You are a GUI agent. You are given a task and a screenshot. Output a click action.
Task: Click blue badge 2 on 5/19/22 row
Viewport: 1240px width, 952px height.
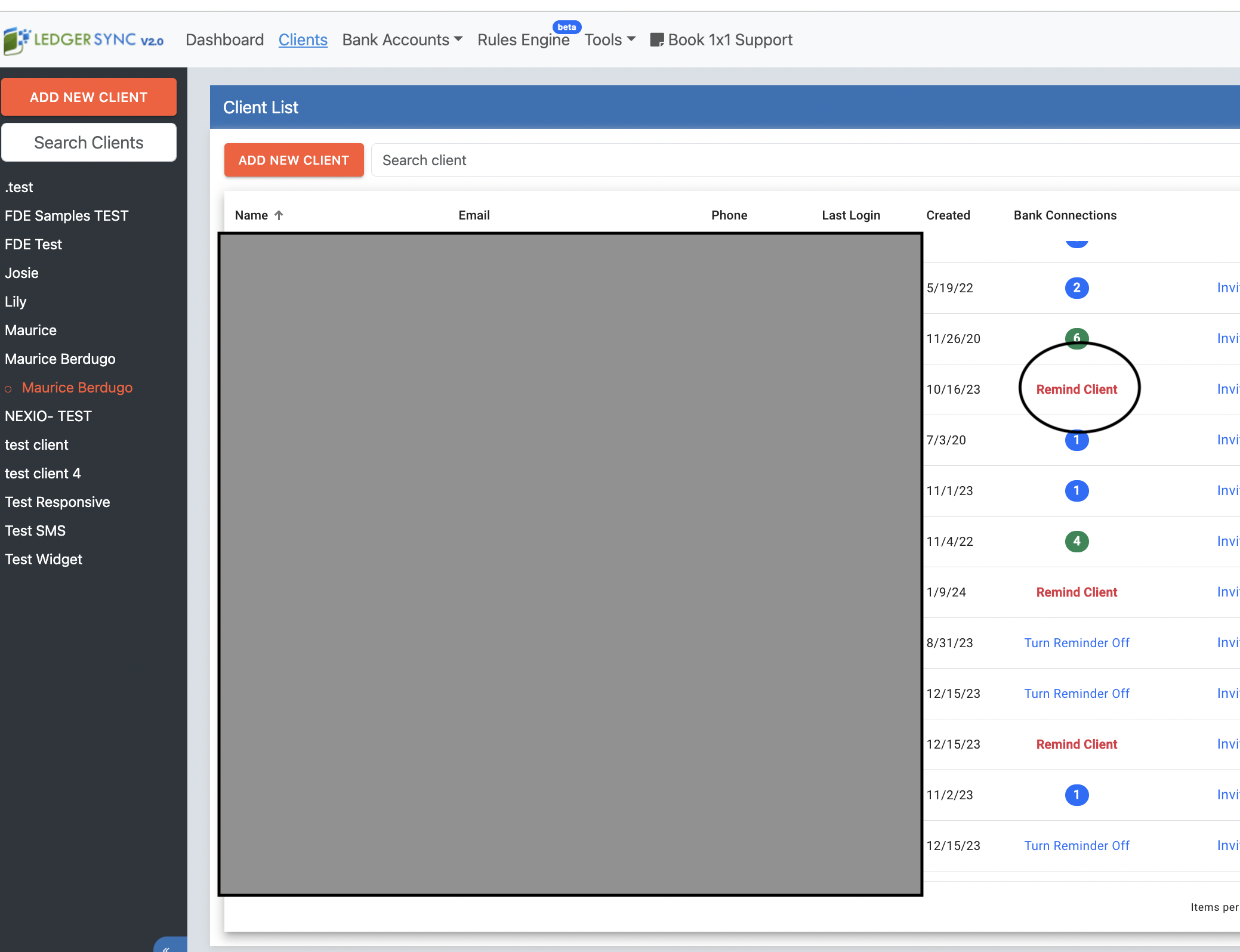[1076, 288]
